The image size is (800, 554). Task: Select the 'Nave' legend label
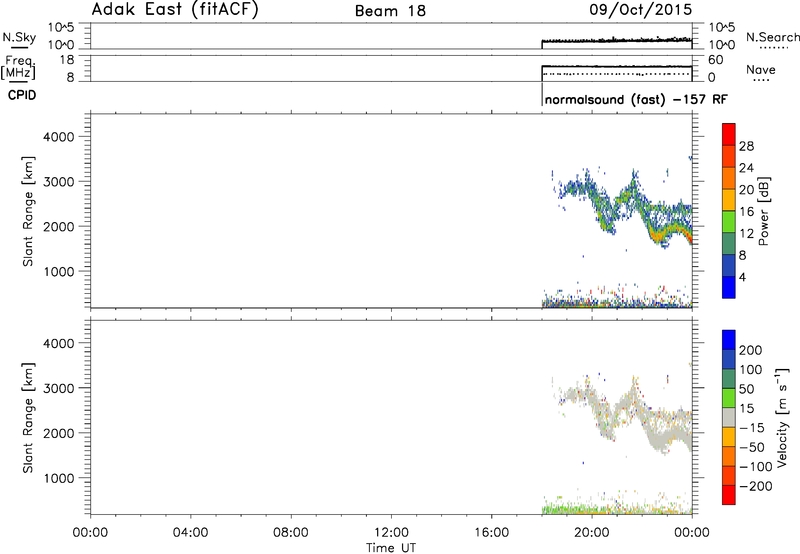[760, 69]
